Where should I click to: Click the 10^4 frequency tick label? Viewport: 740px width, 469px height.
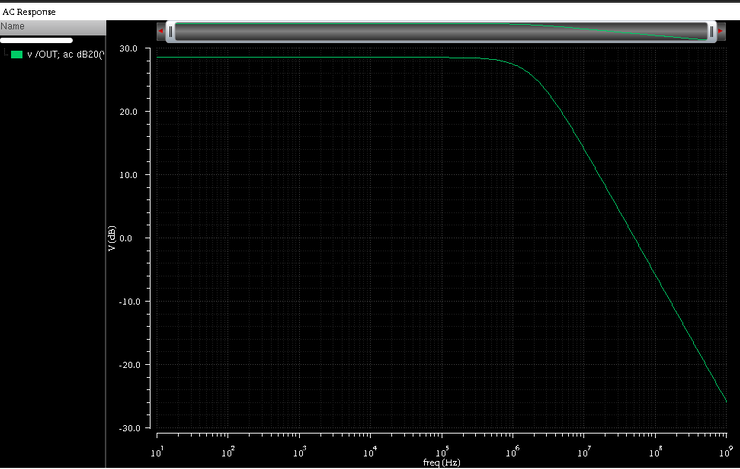(370, 452)
